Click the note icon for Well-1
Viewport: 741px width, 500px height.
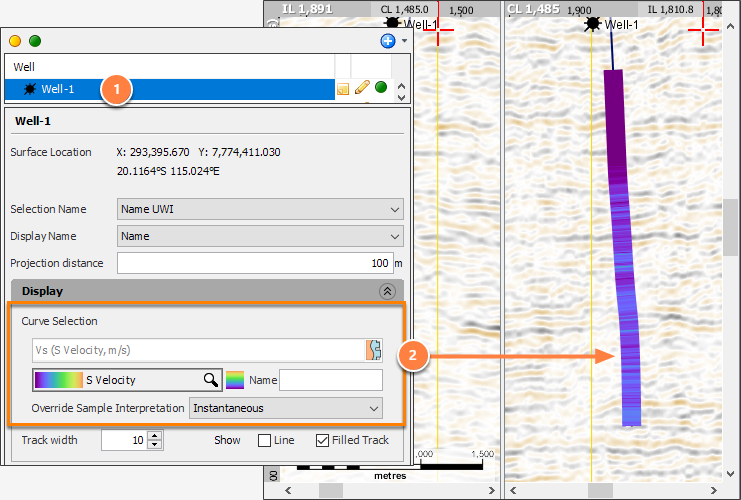pos(343,88)
